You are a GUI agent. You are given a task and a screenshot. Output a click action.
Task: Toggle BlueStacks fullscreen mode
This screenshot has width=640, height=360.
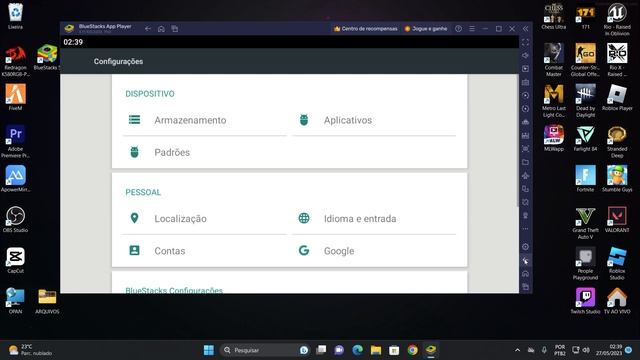[526, 42]
